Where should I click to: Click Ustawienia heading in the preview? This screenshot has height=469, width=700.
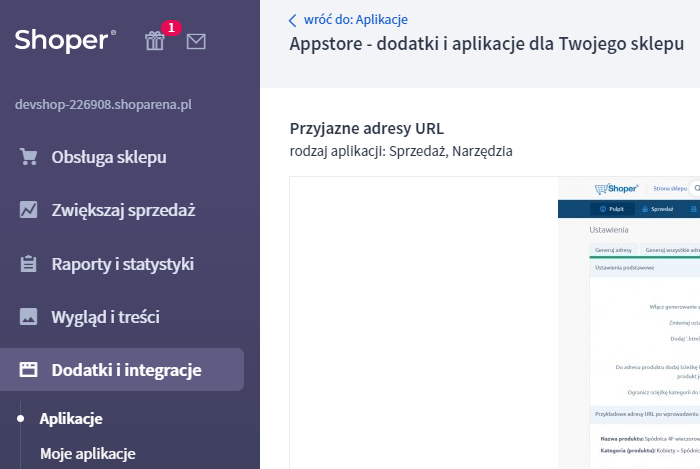point(608,230)
